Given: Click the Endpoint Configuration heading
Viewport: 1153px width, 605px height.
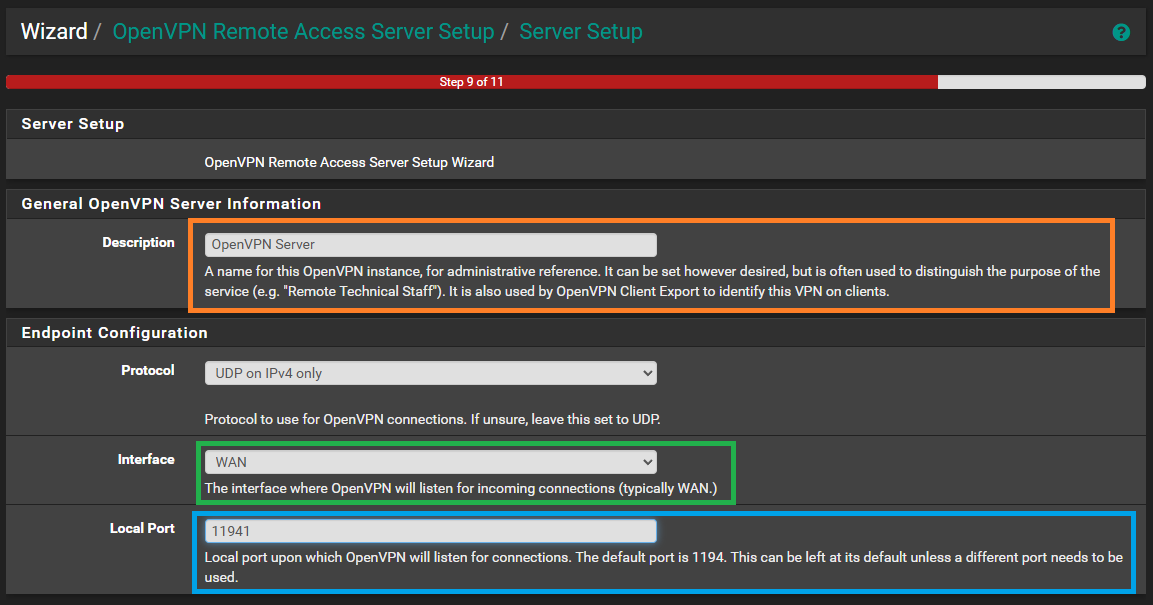Looking at the screenshot, I should click(115, 333).
